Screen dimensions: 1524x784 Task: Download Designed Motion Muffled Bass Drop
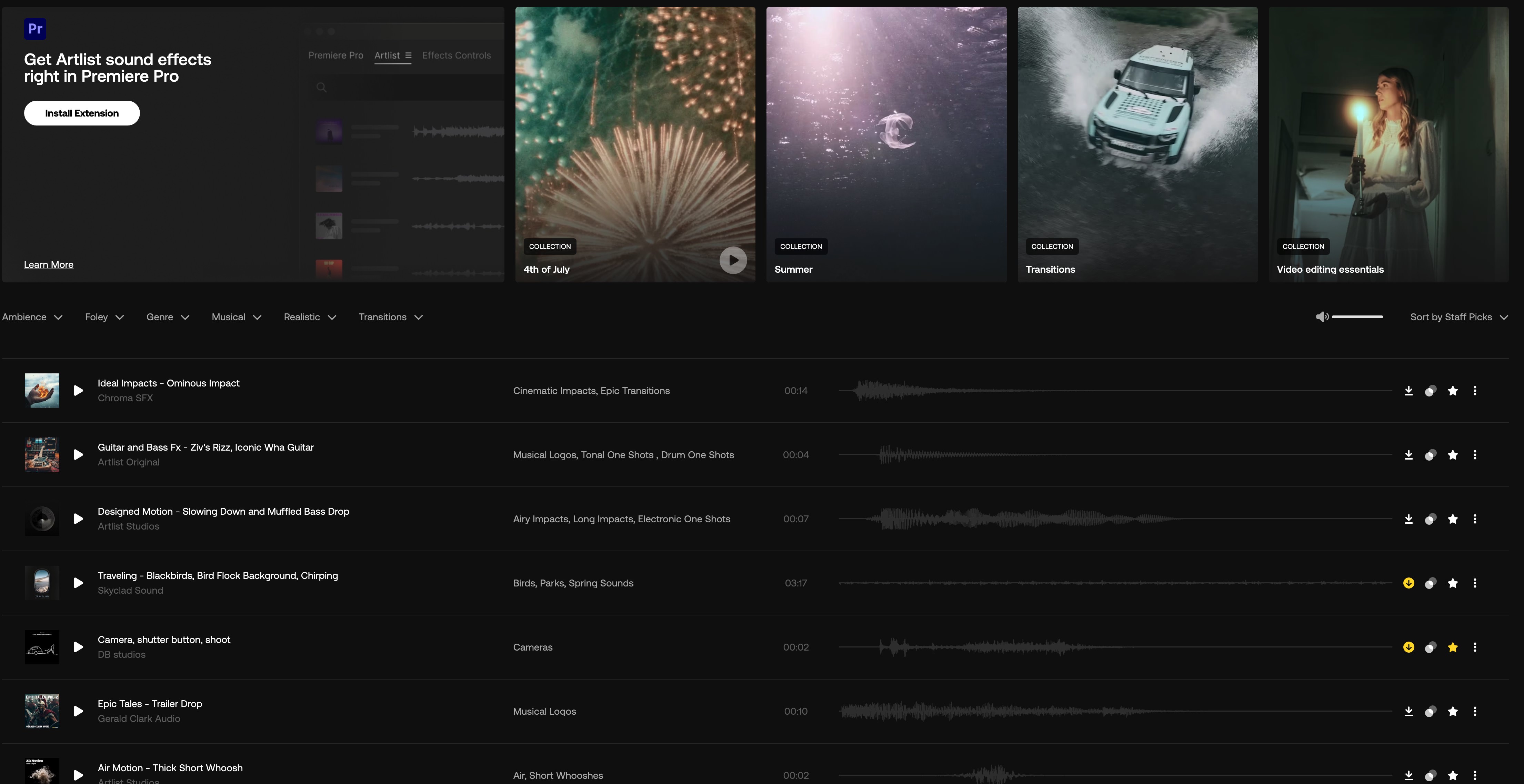point(1408,519)
